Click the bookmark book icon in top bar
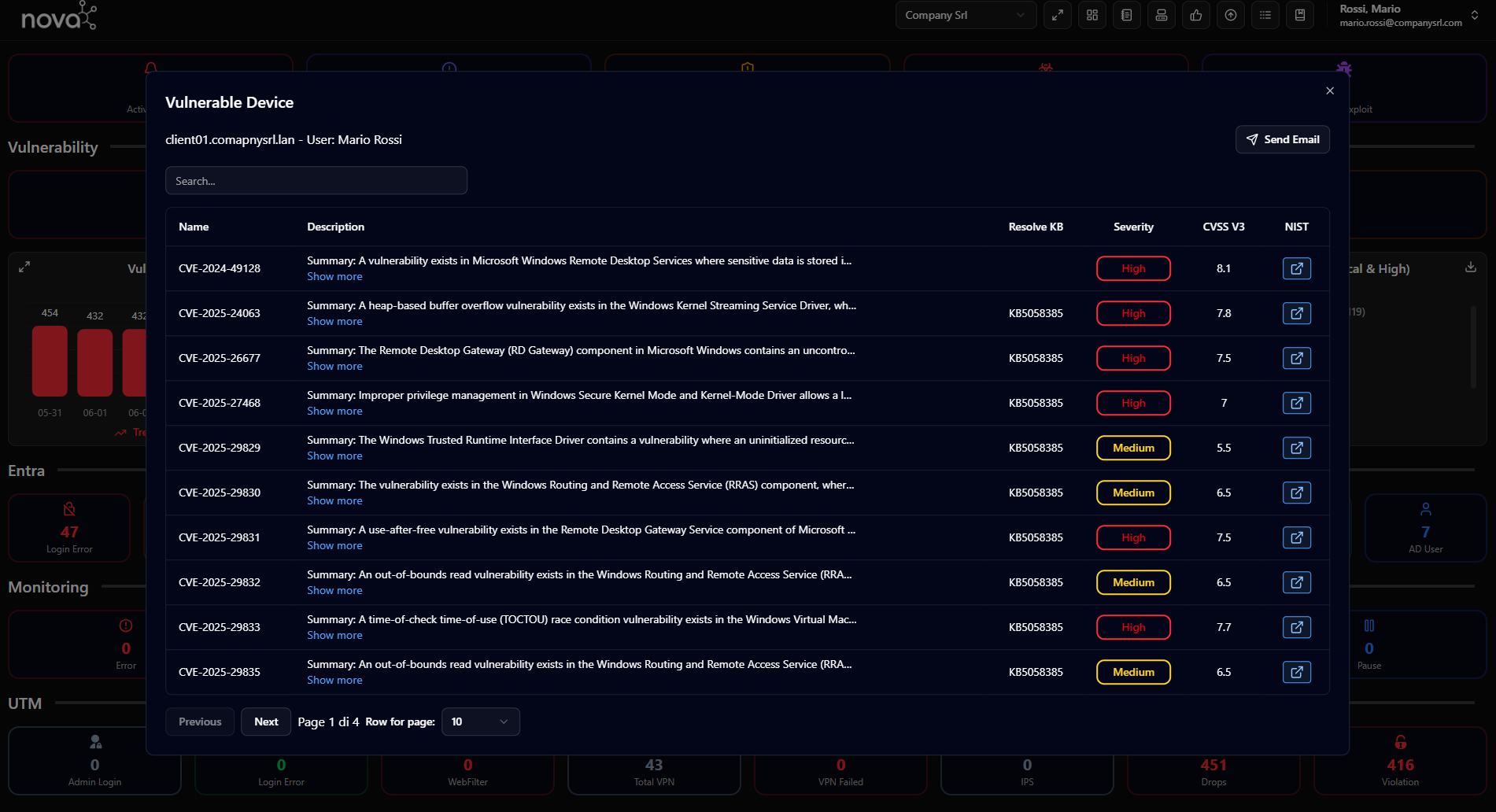Screen dimensions: 1496x812 [1299, 15]
